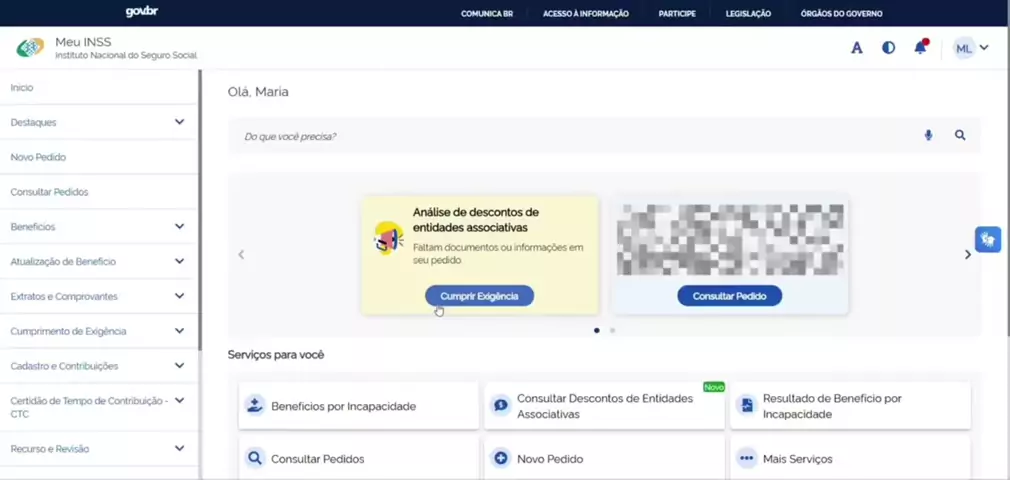The image size is (1010, 480).
Task: Expand the Extratos e Comprovantes section
Action: pos(179,296)
